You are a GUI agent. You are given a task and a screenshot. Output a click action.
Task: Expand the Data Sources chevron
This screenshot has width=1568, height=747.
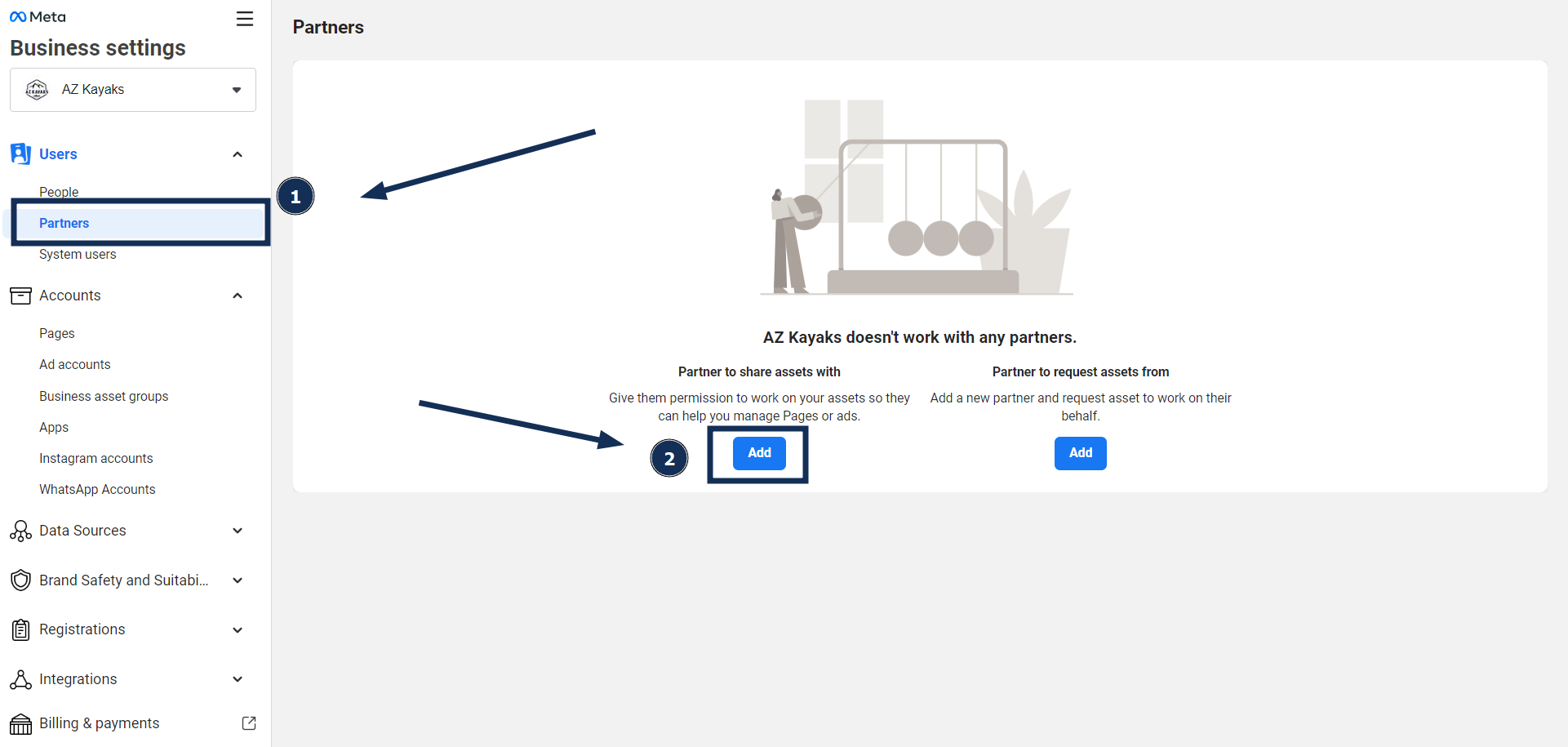click(x=238, y=531)
